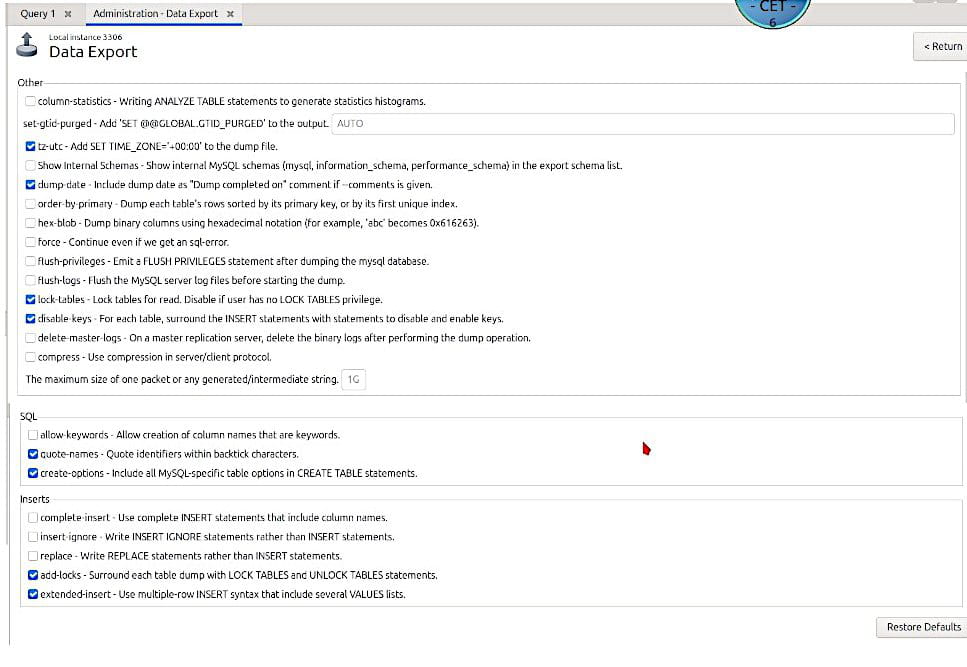Click the Data Export upload icon
967x667 pixels.
click(27, 45)
